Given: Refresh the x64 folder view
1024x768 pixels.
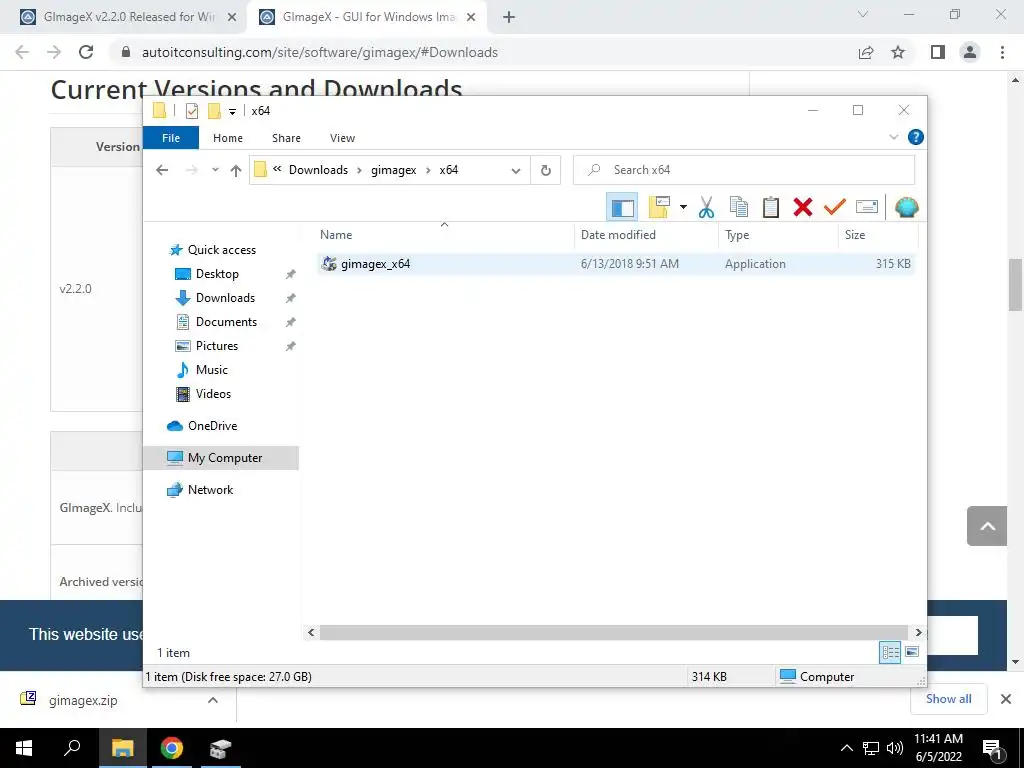Looking at the screenshot, I should (x=546, y=170).
